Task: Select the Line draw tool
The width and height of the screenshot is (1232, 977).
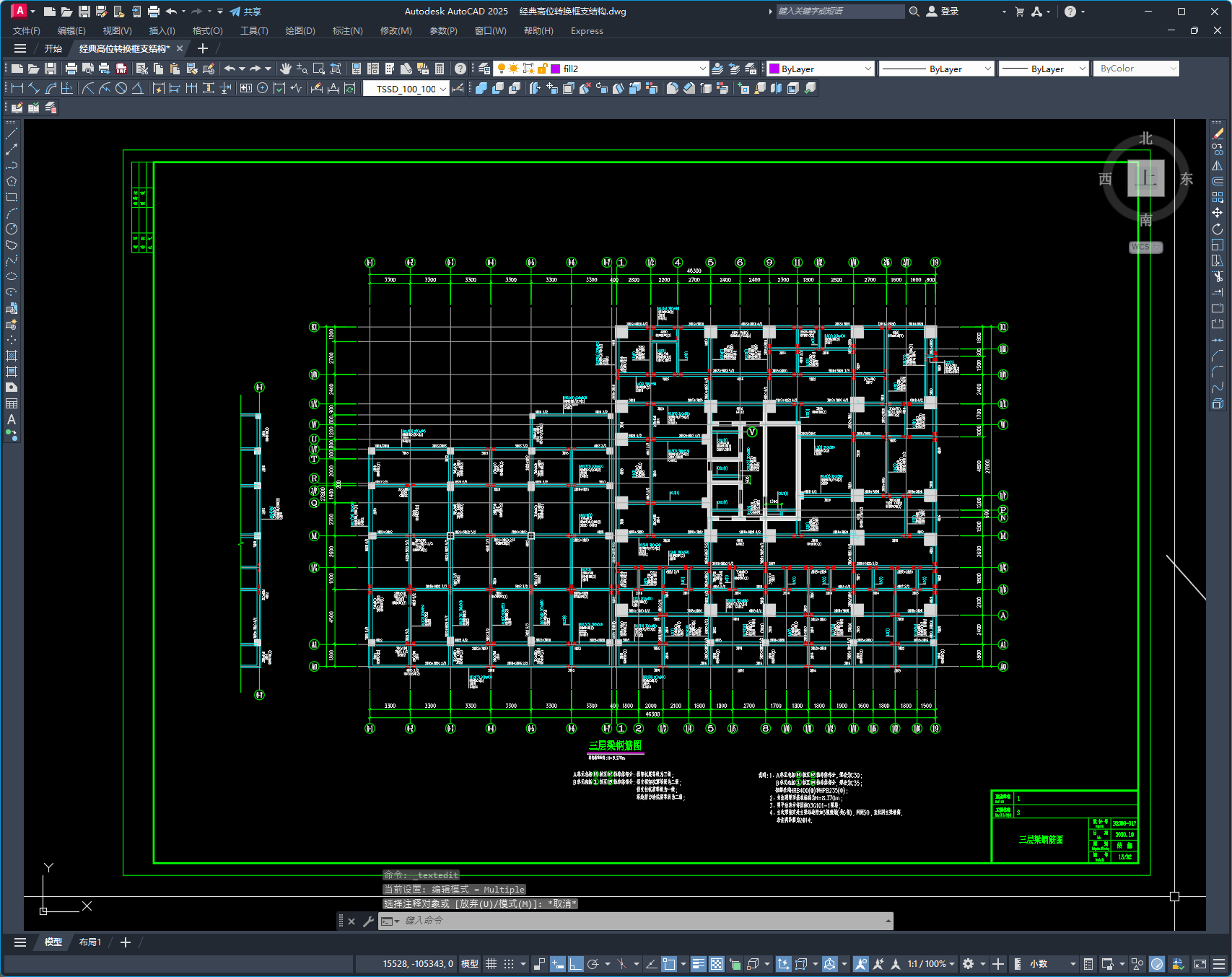Action: pyautogui.click(x=12, y=133)
